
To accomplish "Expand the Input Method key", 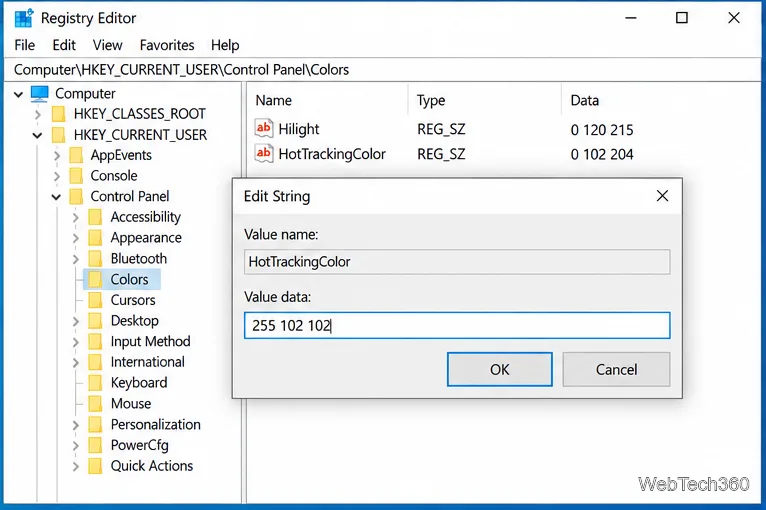I will click(x=76, y=342).
